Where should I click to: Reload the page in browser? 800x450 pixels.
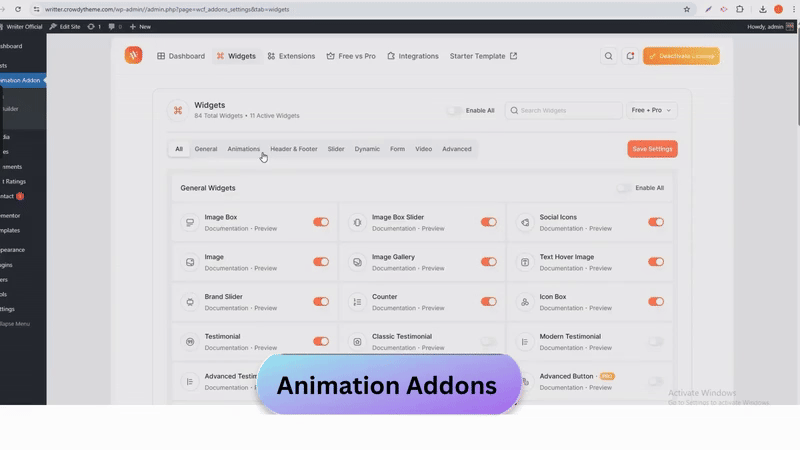[18, 9]
